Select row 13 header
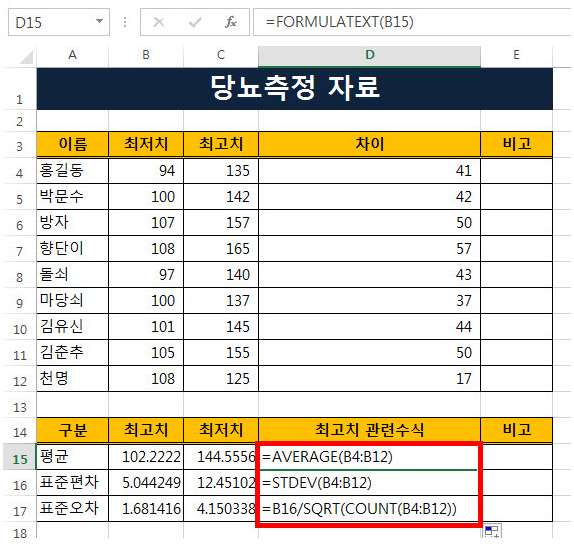The height and width of the screenshot is (553, 574). point(20,405)
